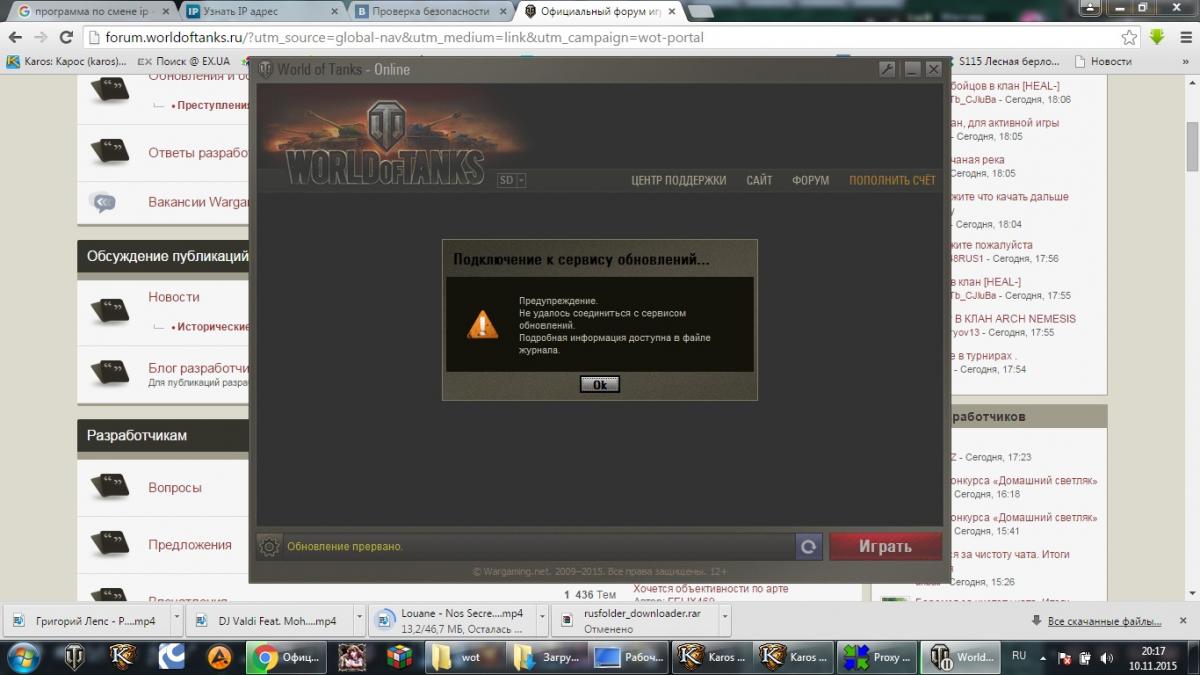Click the orange AIMP taskbar icon
This screenshot has height=675, width=1200.
point(219,657)
